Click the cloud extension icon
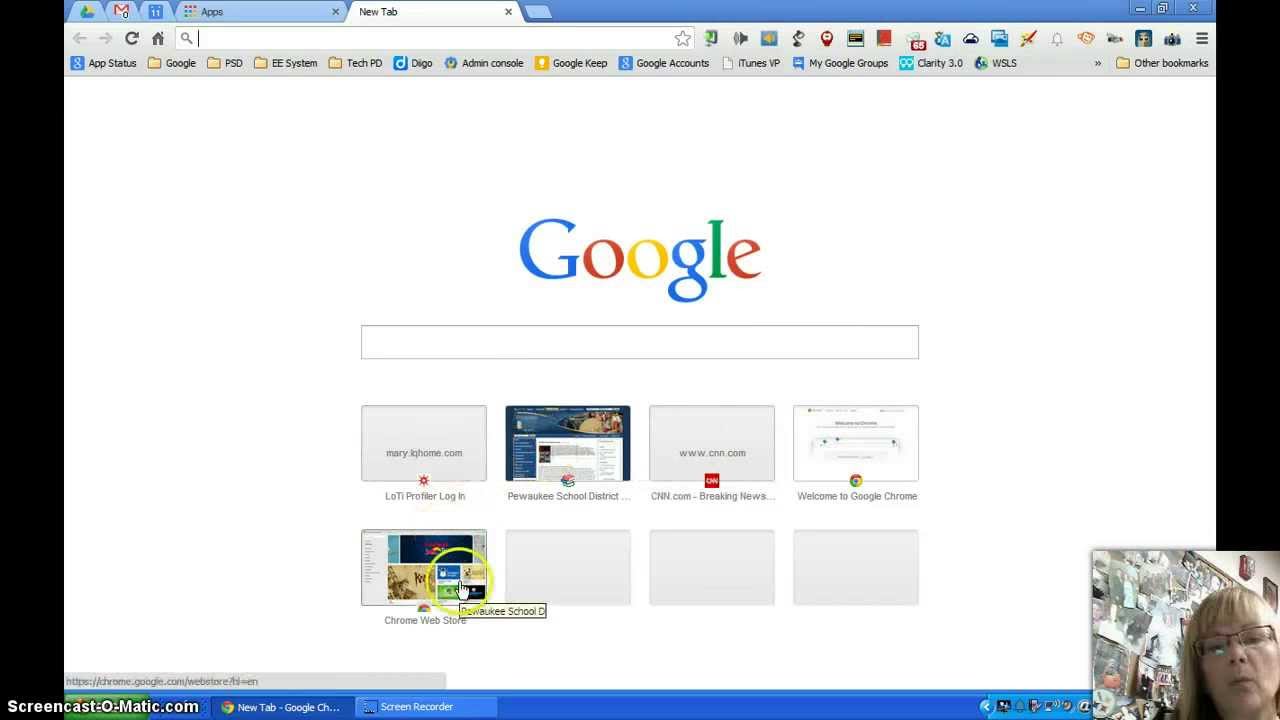 [x=971, y=38]
